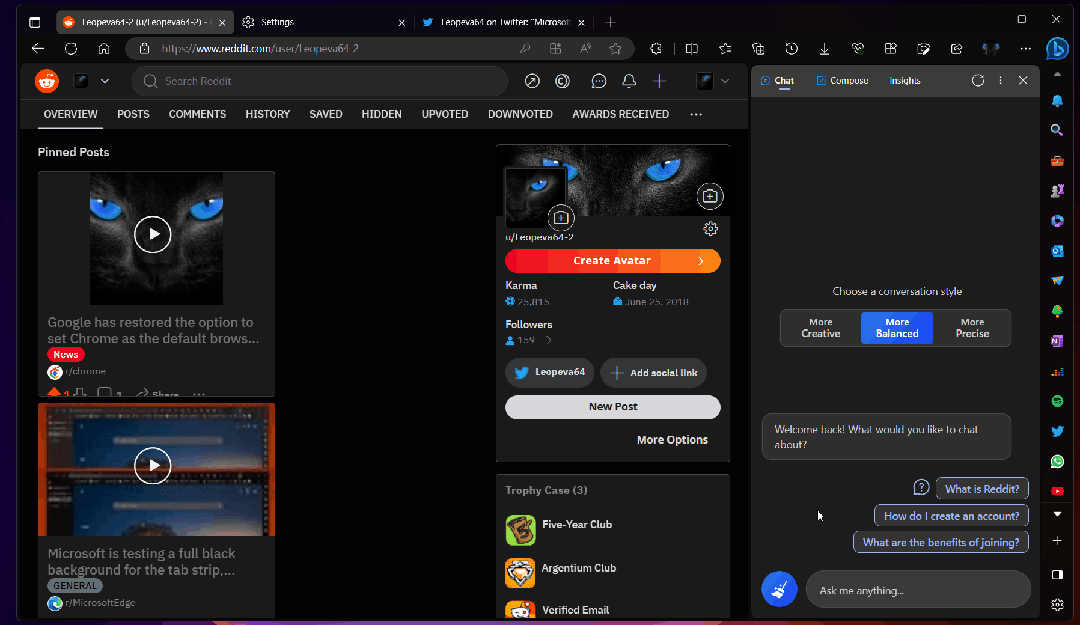Click the Ask me anything input field
The width and height of the screenshot is (1080, 625).
pos(917,589)
